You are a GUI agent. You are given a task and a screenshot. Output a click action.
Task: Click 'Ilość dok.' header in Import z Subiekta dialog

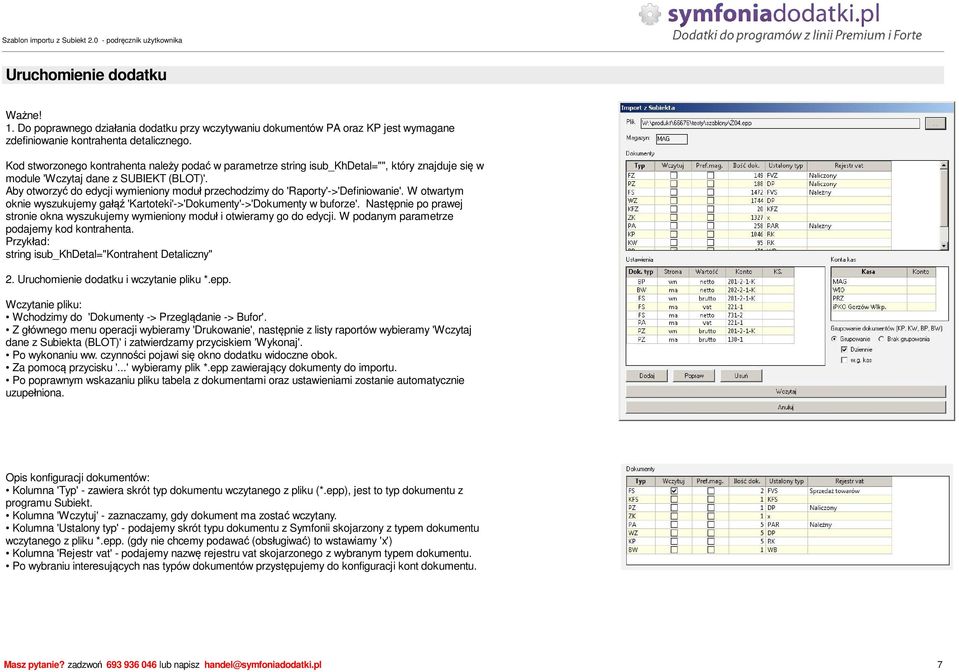[746, 166]
